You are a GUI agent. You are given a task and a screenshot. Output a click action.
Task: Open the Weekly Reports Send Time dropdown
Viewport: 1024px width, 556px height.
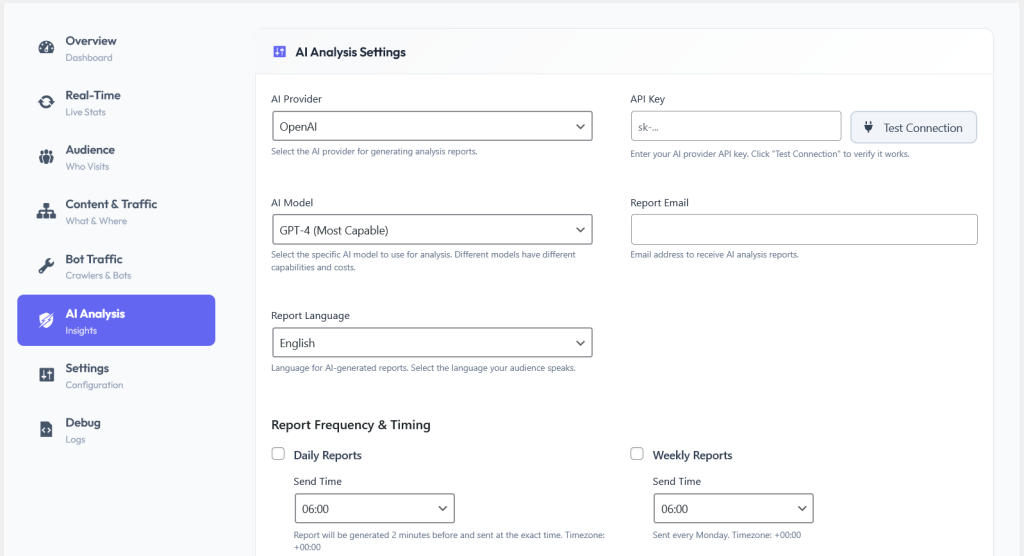point(733,508)
